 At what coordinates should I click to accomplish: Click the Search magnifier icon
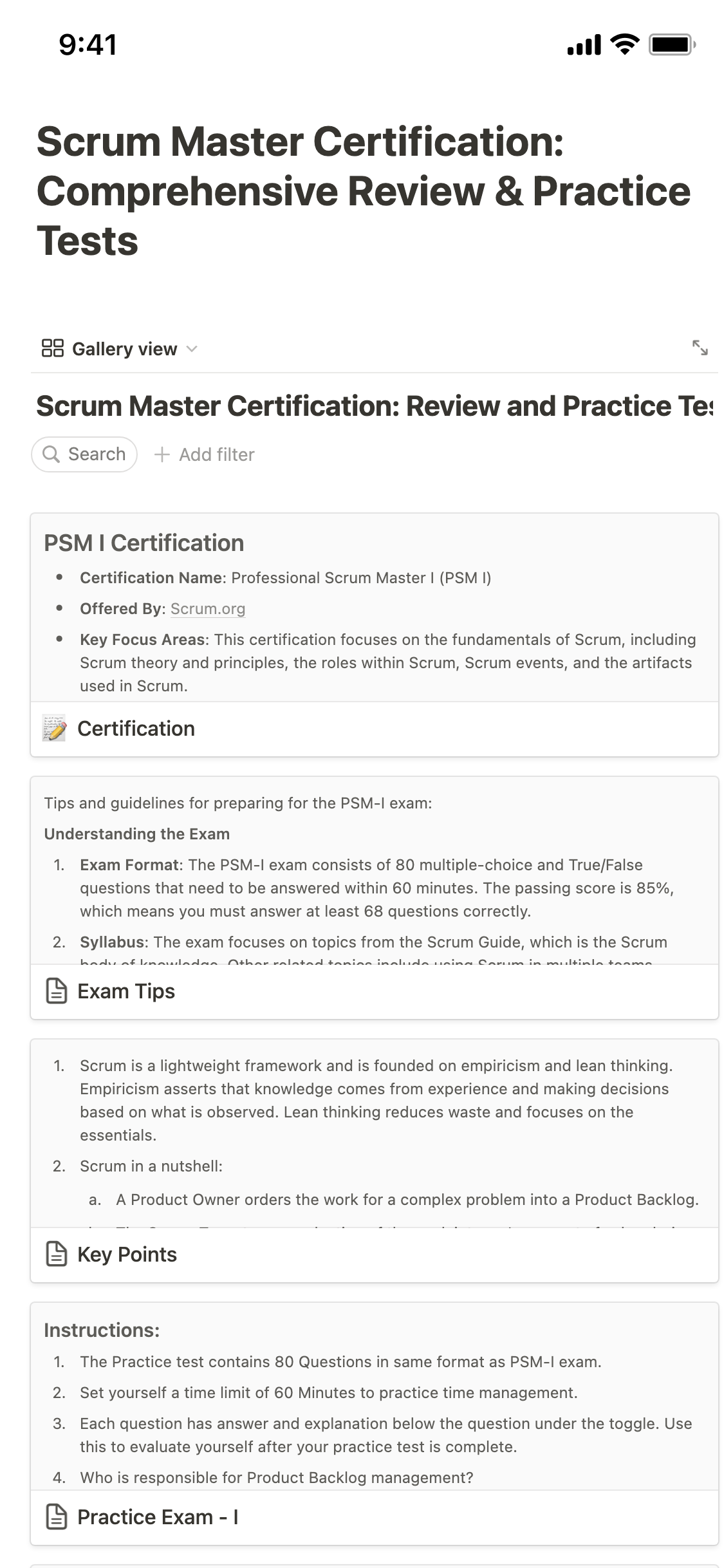coord(51,454)
